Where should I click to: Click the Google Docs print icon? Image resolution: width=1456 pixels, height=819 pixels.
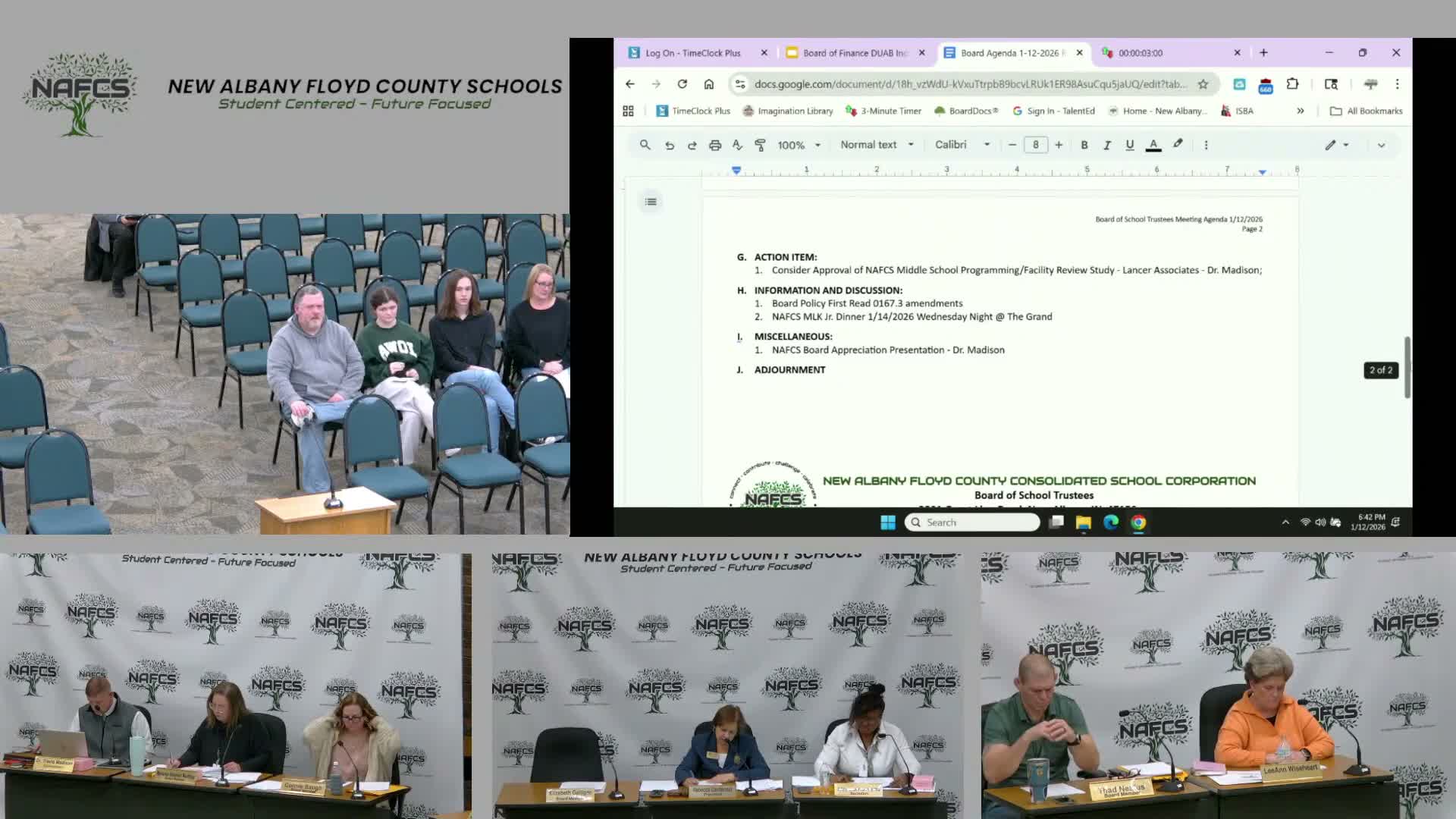pos(714,145)
